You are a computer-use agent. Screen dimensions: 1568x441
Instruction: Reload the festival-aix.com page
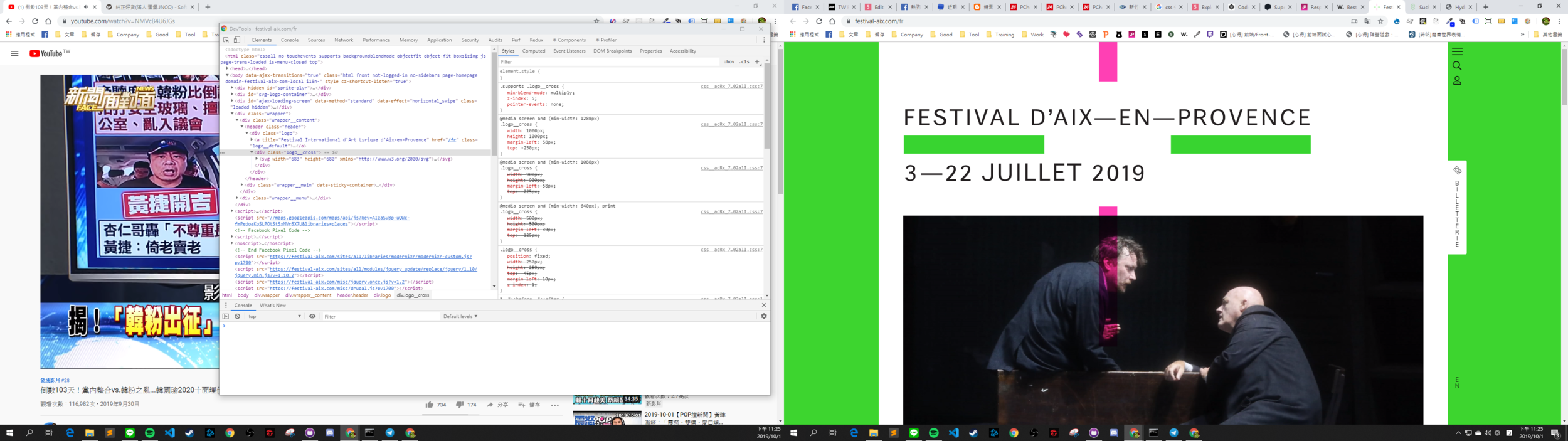[818, 21]
